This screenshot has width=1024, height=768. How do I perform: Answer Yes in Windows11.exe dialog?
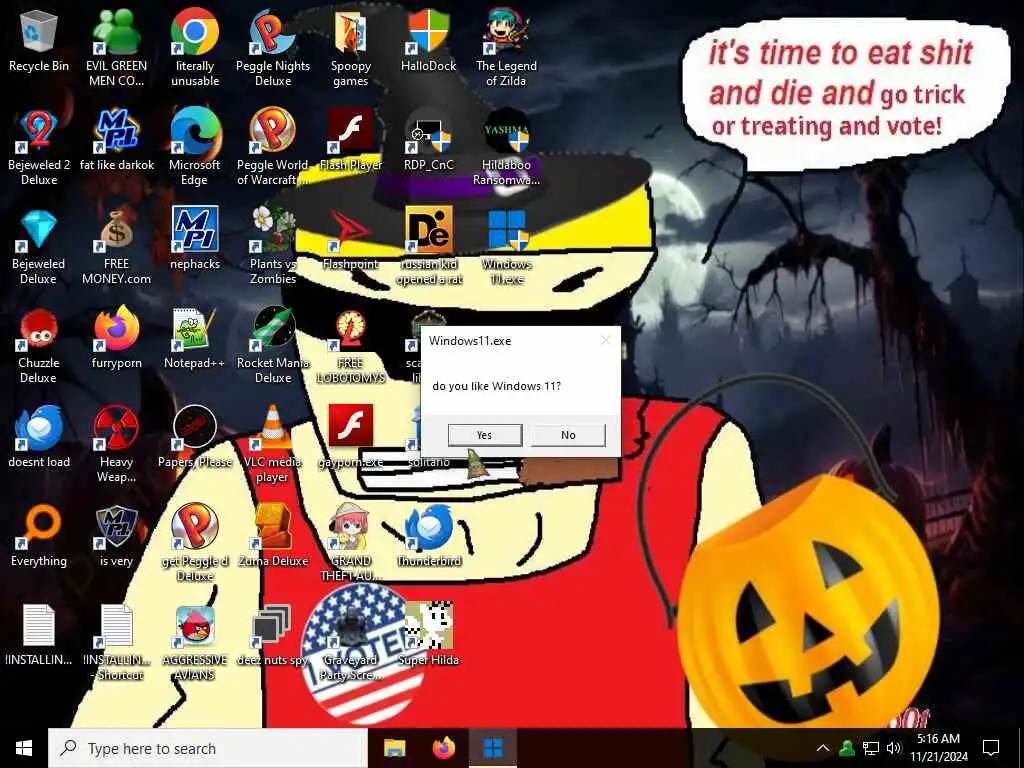pyautogui.click(x=485, y=435)
